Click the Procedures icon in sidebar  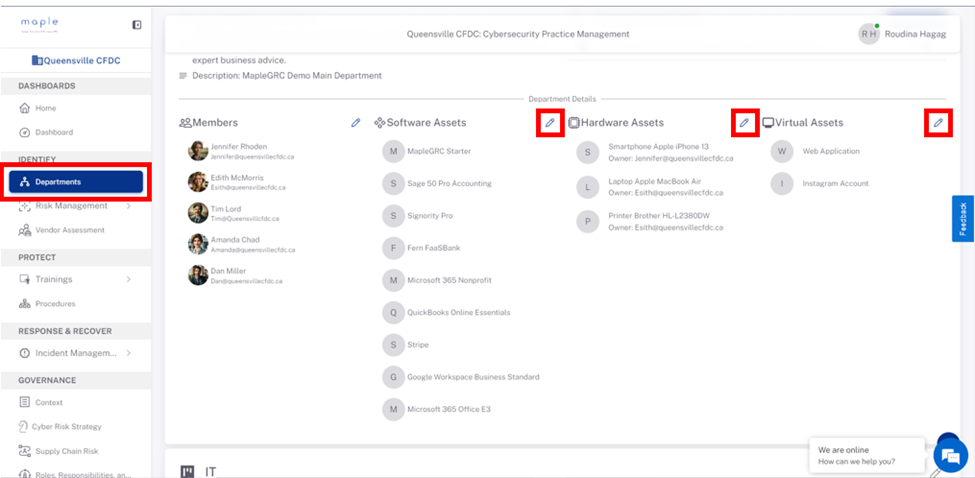click(x=24, y=304)
